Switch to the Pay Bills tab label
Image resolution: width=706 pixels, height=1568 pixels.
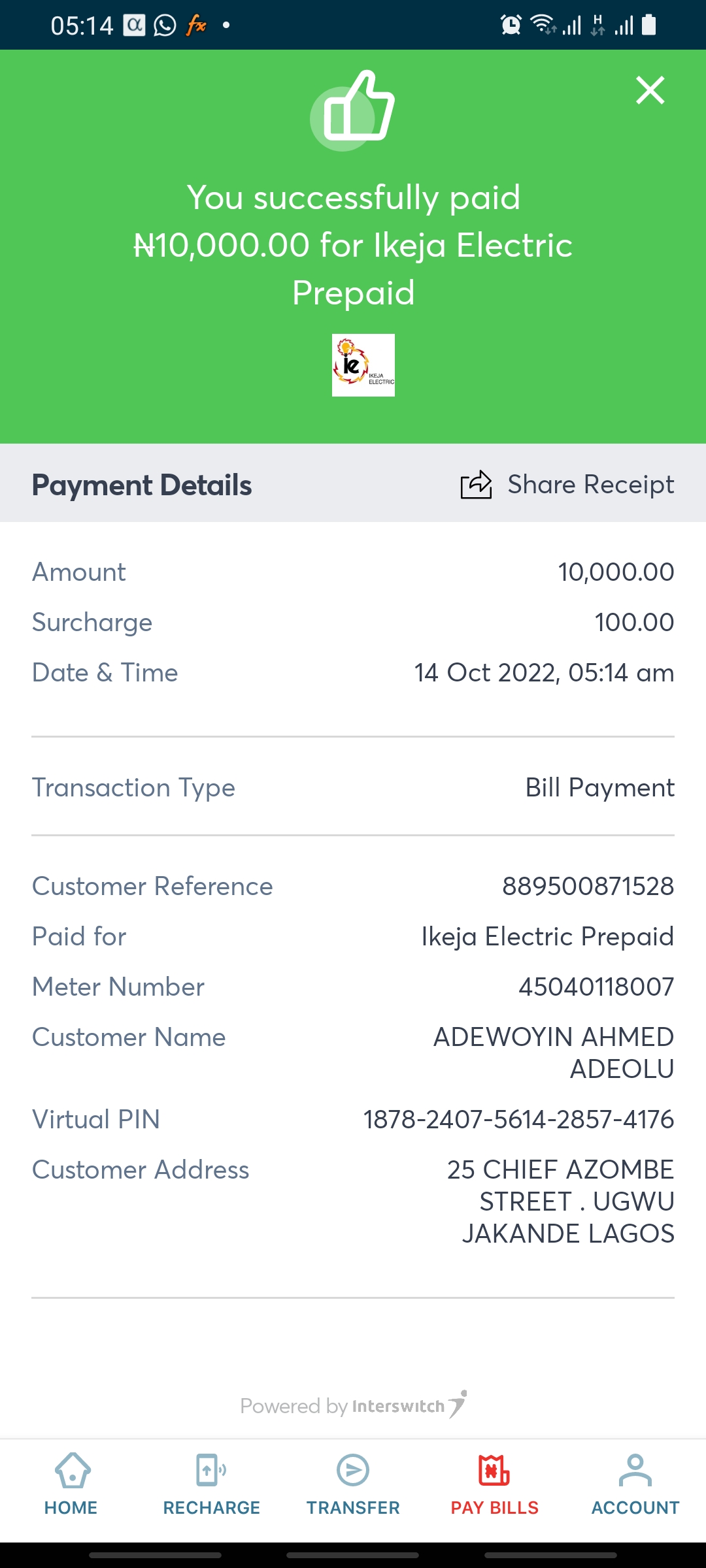(x=494, y=1508)
